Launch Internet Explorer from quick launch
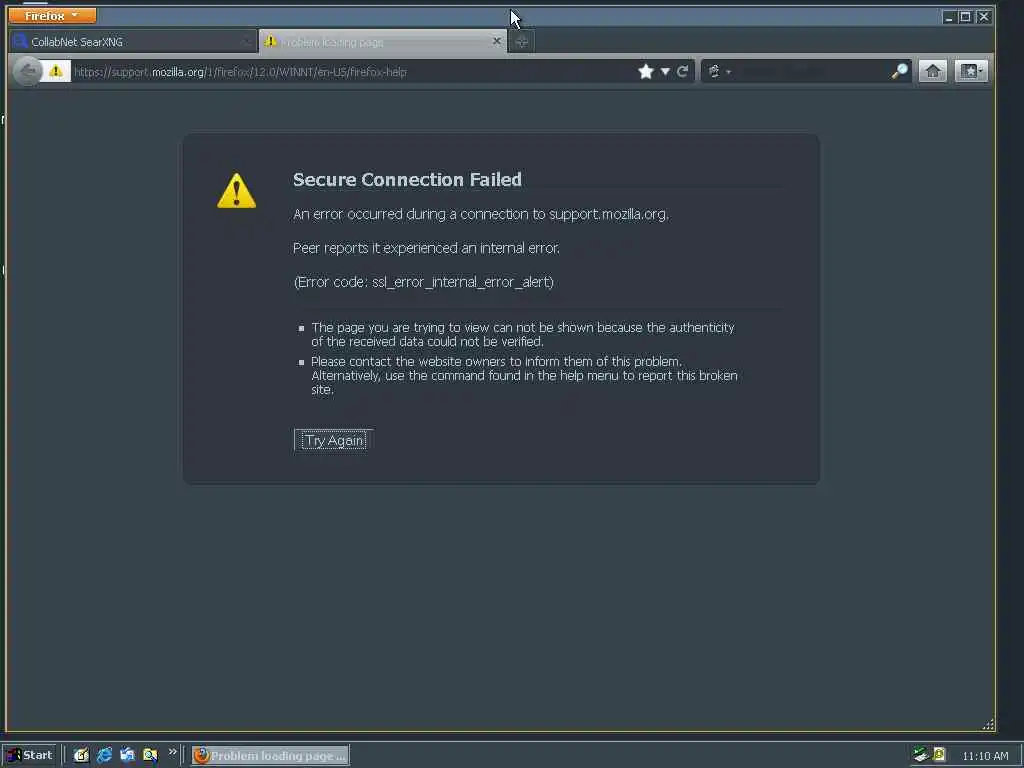The height and width of the screenshot is (768, 1024). (104, 755)
